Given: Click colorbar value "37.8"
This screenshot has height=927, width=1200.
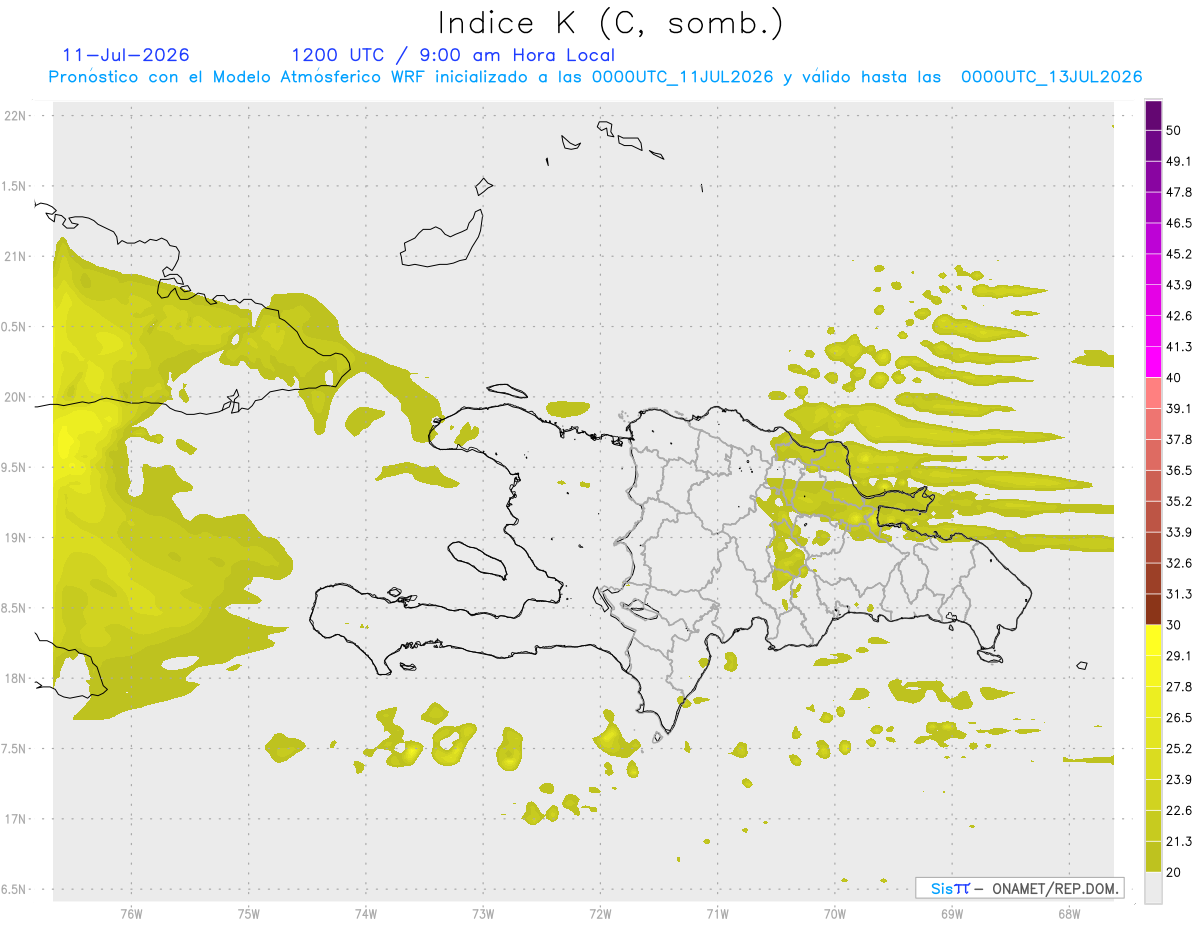Looking at the screenshot, I should point(1179,439).
